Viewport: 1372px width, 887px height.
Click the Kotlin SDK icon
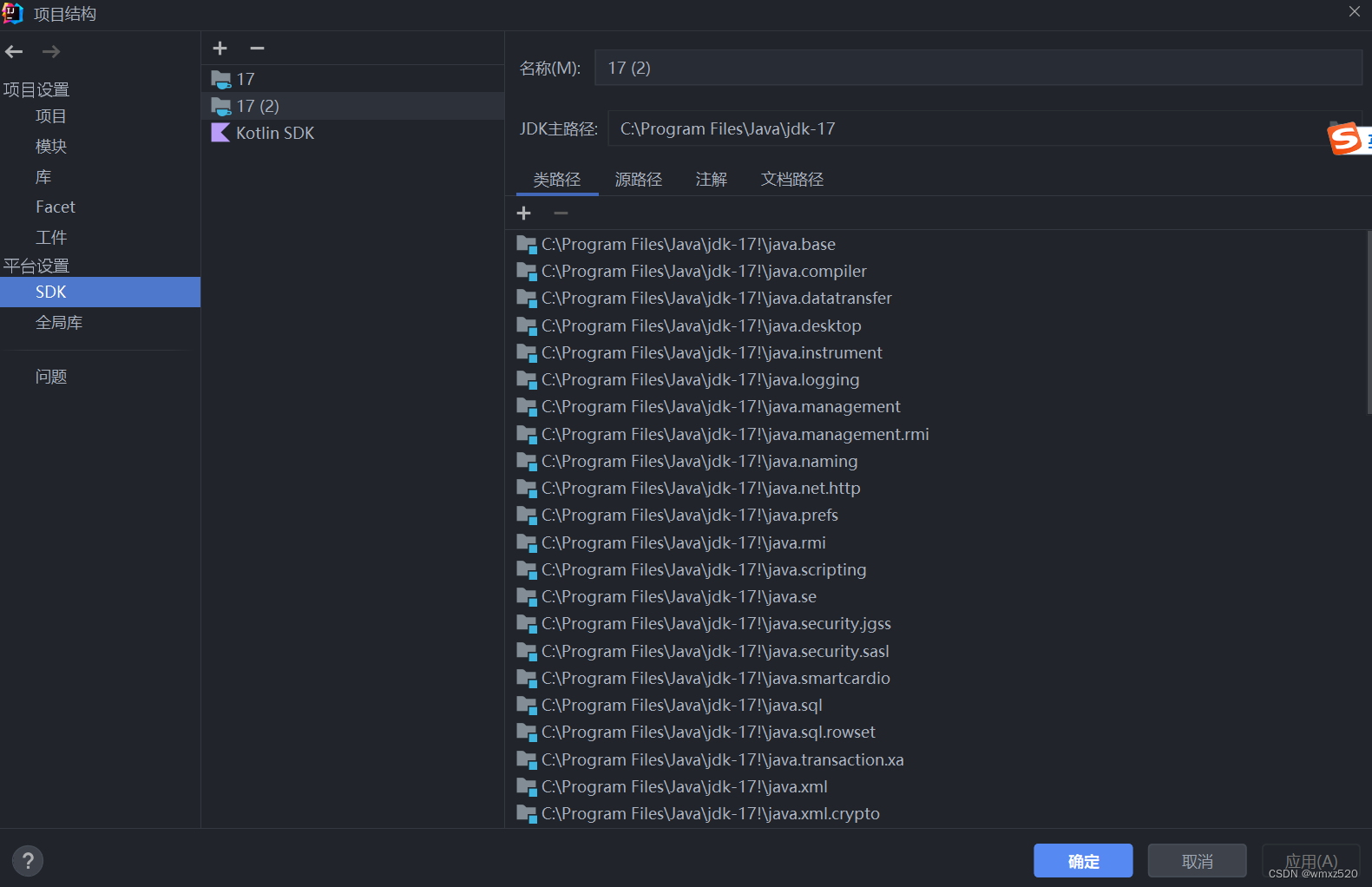220,133
